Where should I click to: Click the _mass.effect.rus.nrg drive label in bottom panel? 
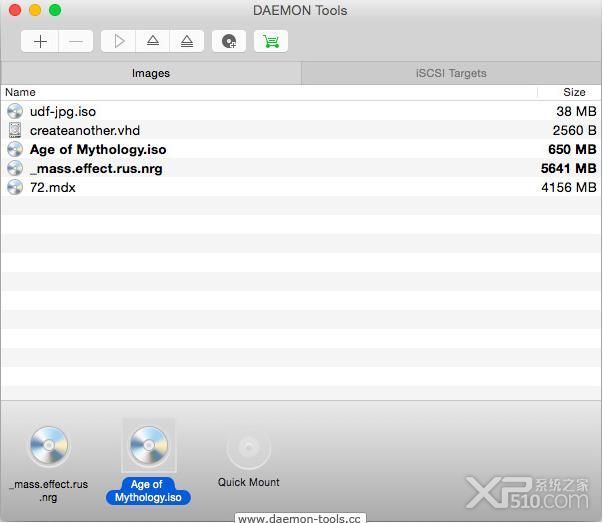tap(49, 491)
